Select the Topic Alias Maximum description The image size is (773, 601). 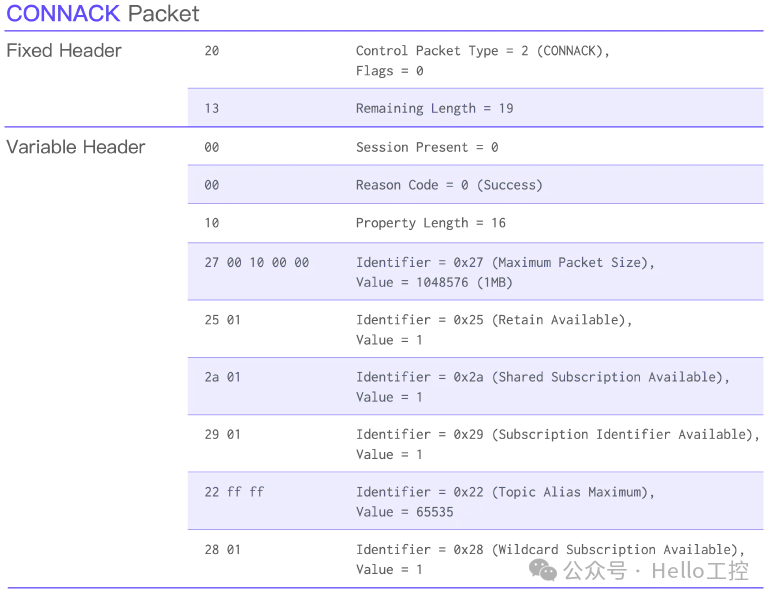click(505, 502)
